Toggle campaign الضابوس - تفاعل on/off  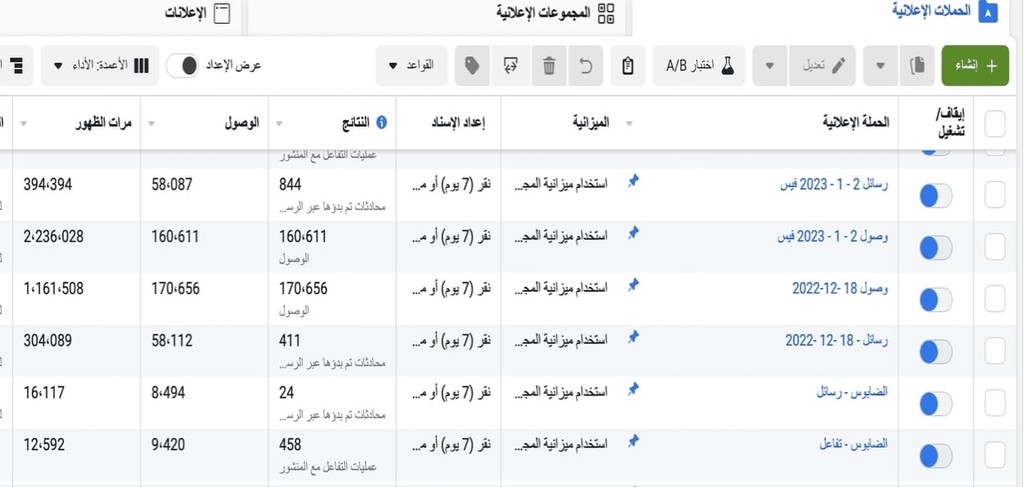click(x=936, y=456)
